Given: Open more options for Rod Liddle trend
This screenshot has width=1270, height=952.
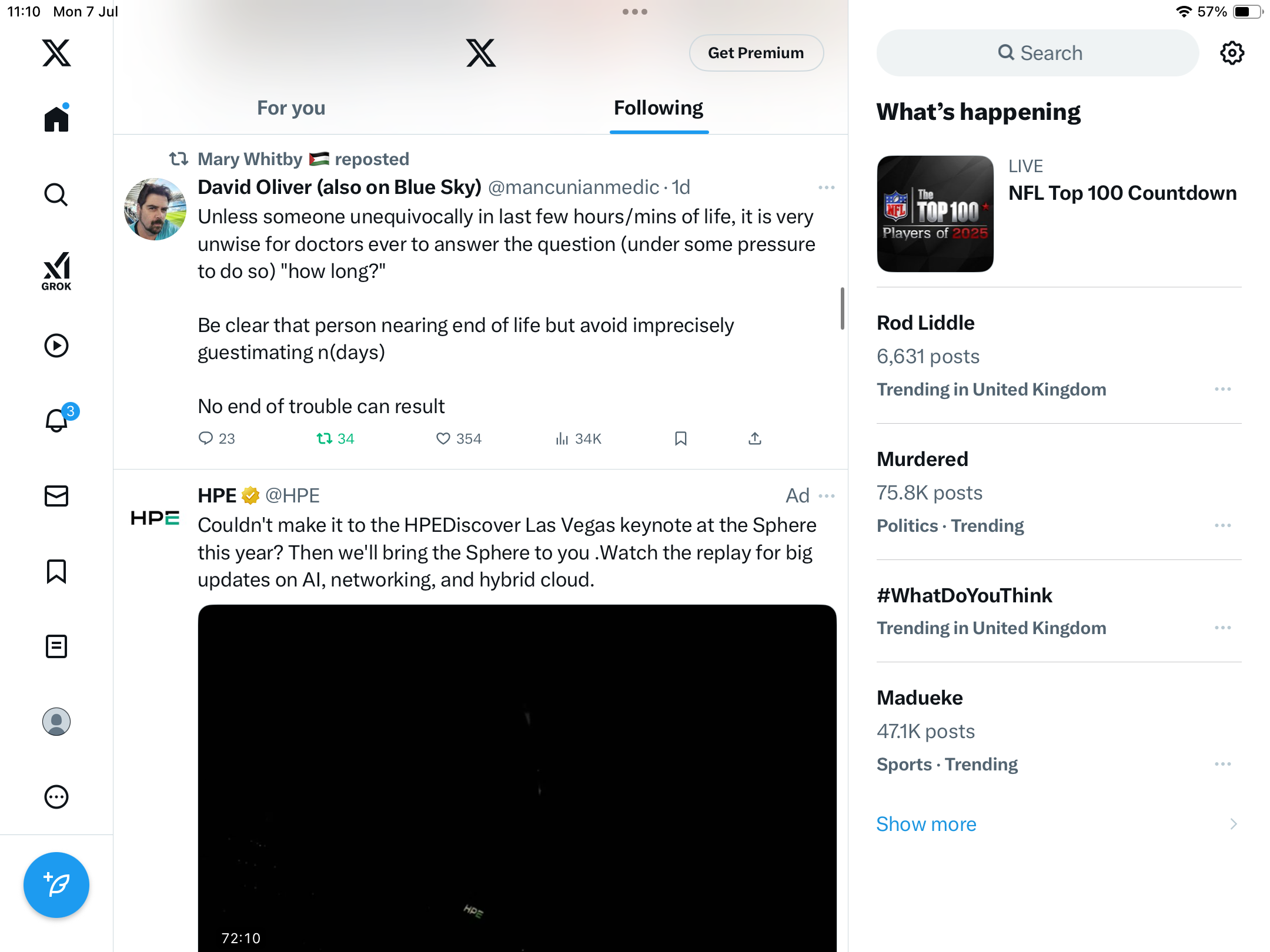Looking at the screenshot, I should (1223, 389).
